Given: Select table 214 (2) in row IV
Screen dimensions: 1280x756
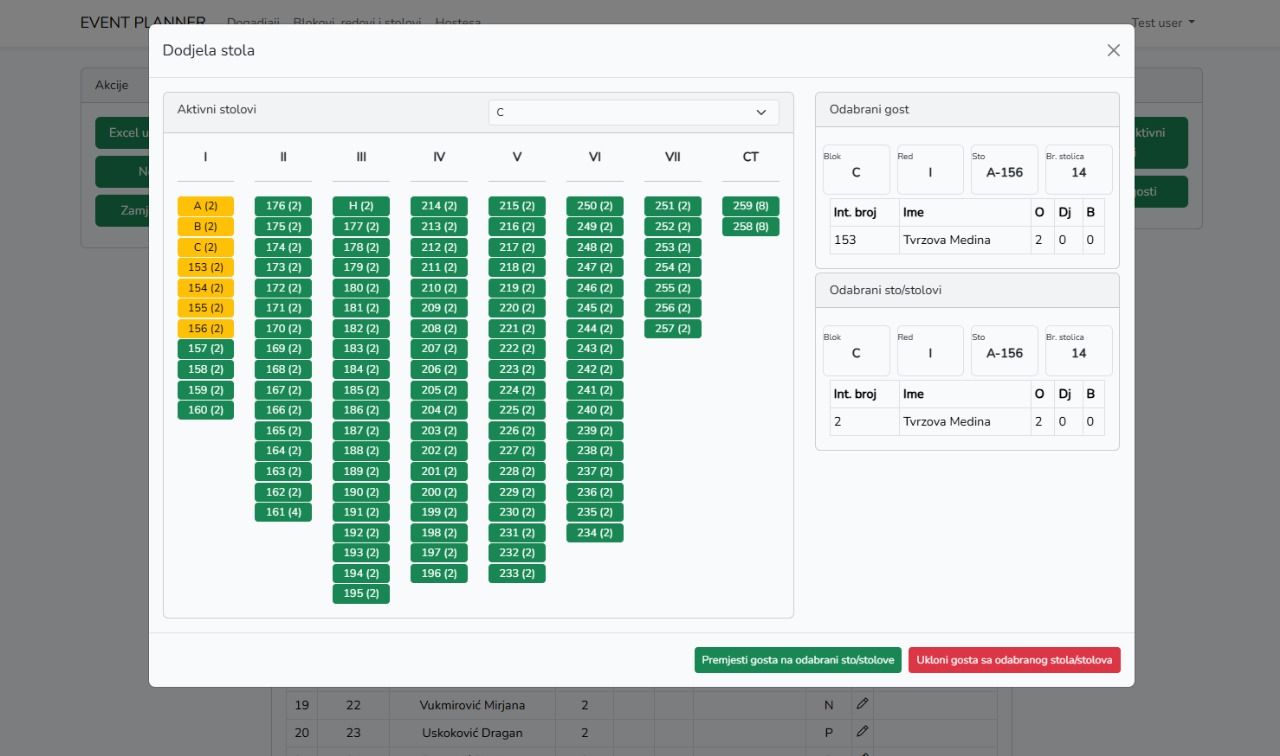Looking at the screenshot, I should [x=439, y=206].
